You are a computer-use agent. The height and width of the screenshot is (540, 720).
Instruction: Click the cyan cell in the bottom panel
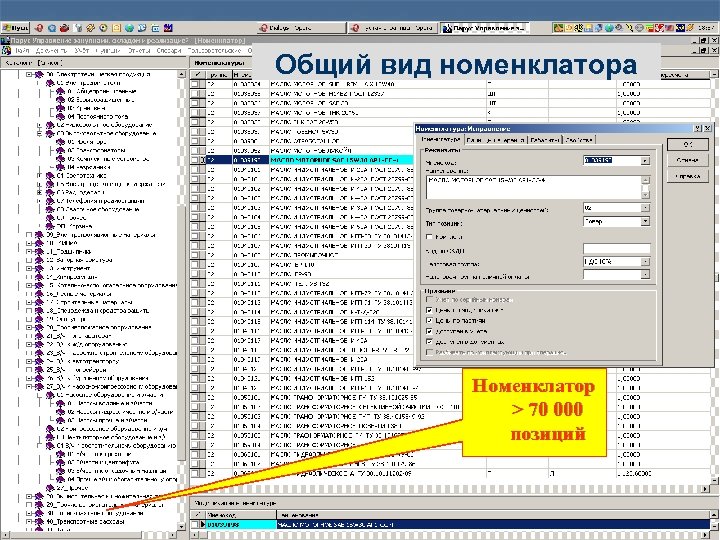click(241, 524)
